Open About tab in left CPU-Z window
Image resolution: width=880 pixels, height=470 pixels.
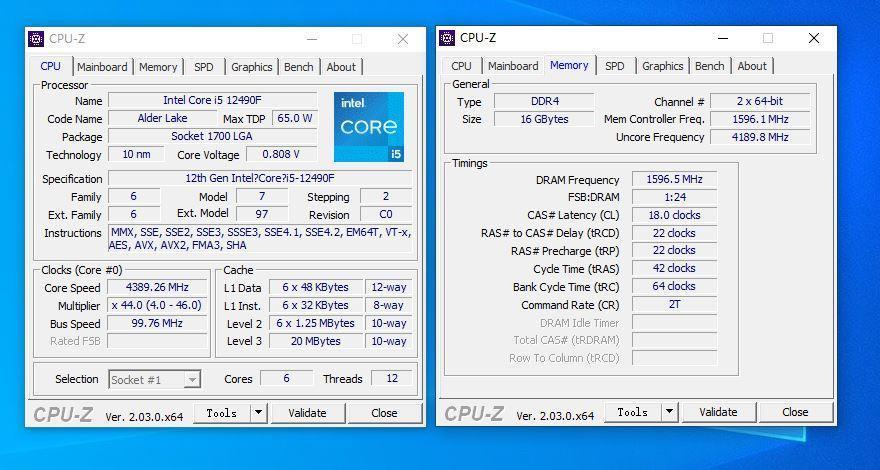click(x=341, y=67)
